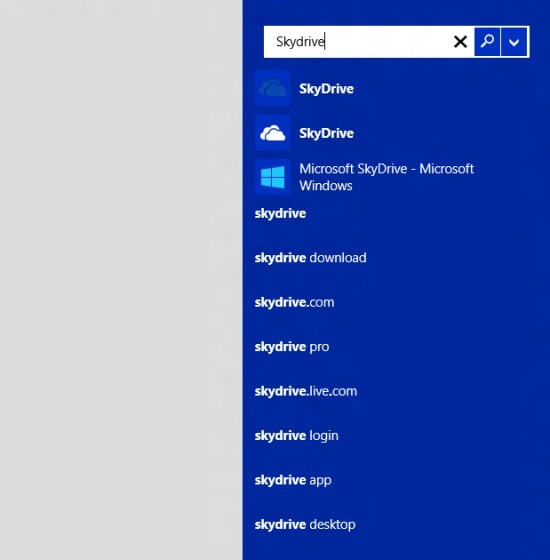Choose the 'skydrive login' suggestion
This screenshot has width=550, height=560.
click(x=296, y=436)
